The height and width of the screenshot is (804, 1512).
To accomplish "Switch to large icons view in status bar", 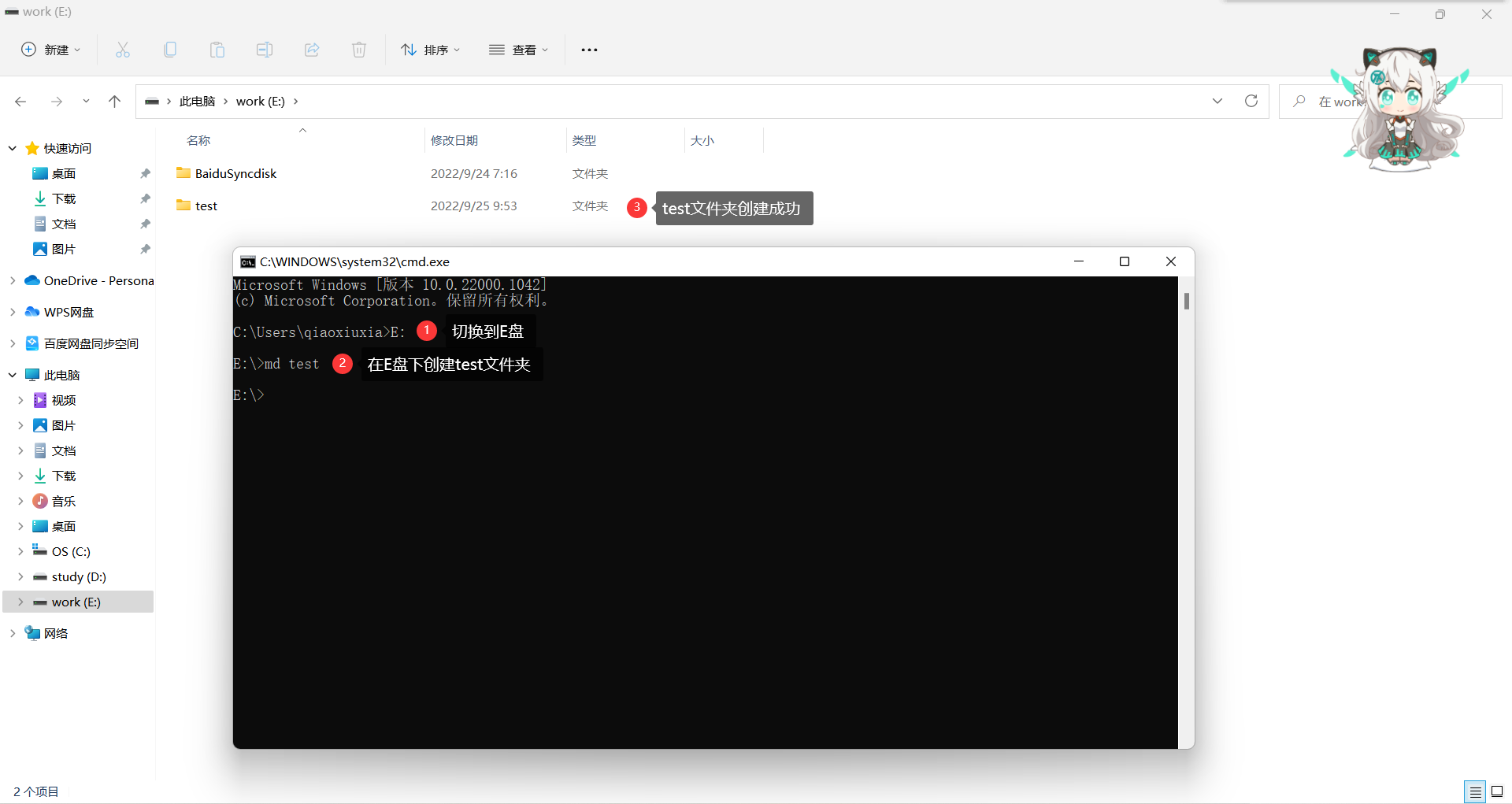I will (1497, 791).
